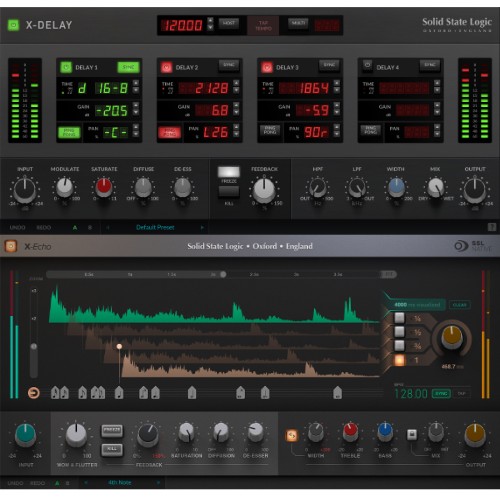Screen dimensions: 500x500
Task: Decrease Delay 1 gain with down arrow
Action: [136, 112]
